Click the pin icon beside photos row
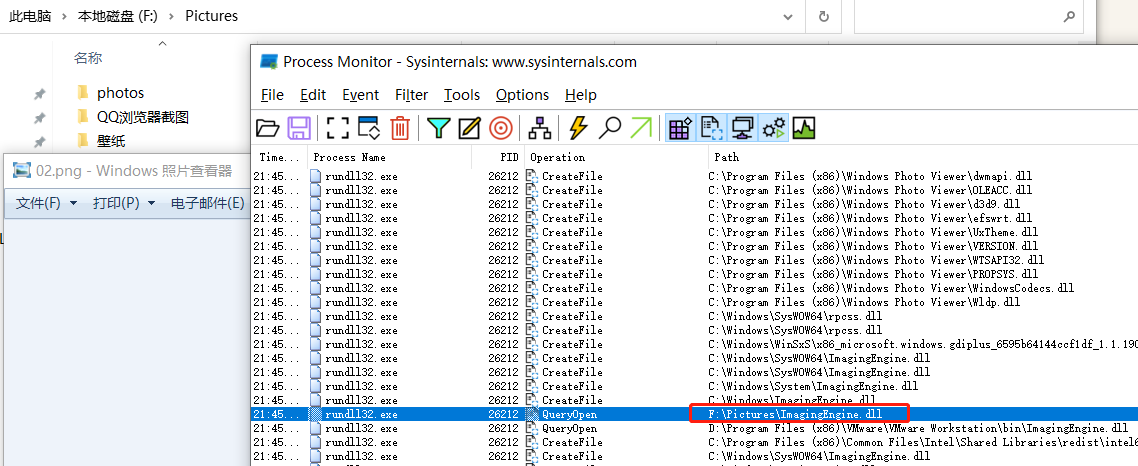 click(40, 94)
